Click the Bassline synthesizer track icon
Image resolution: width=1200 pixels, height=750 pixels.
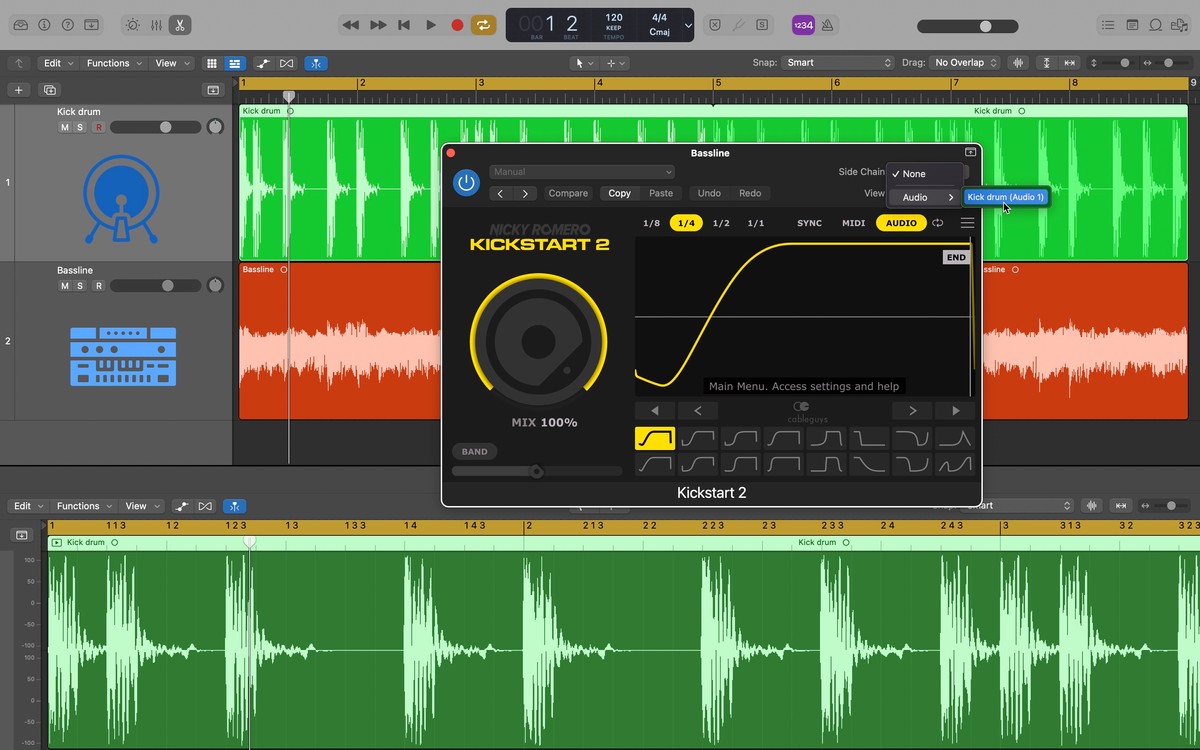pos(123,356)
